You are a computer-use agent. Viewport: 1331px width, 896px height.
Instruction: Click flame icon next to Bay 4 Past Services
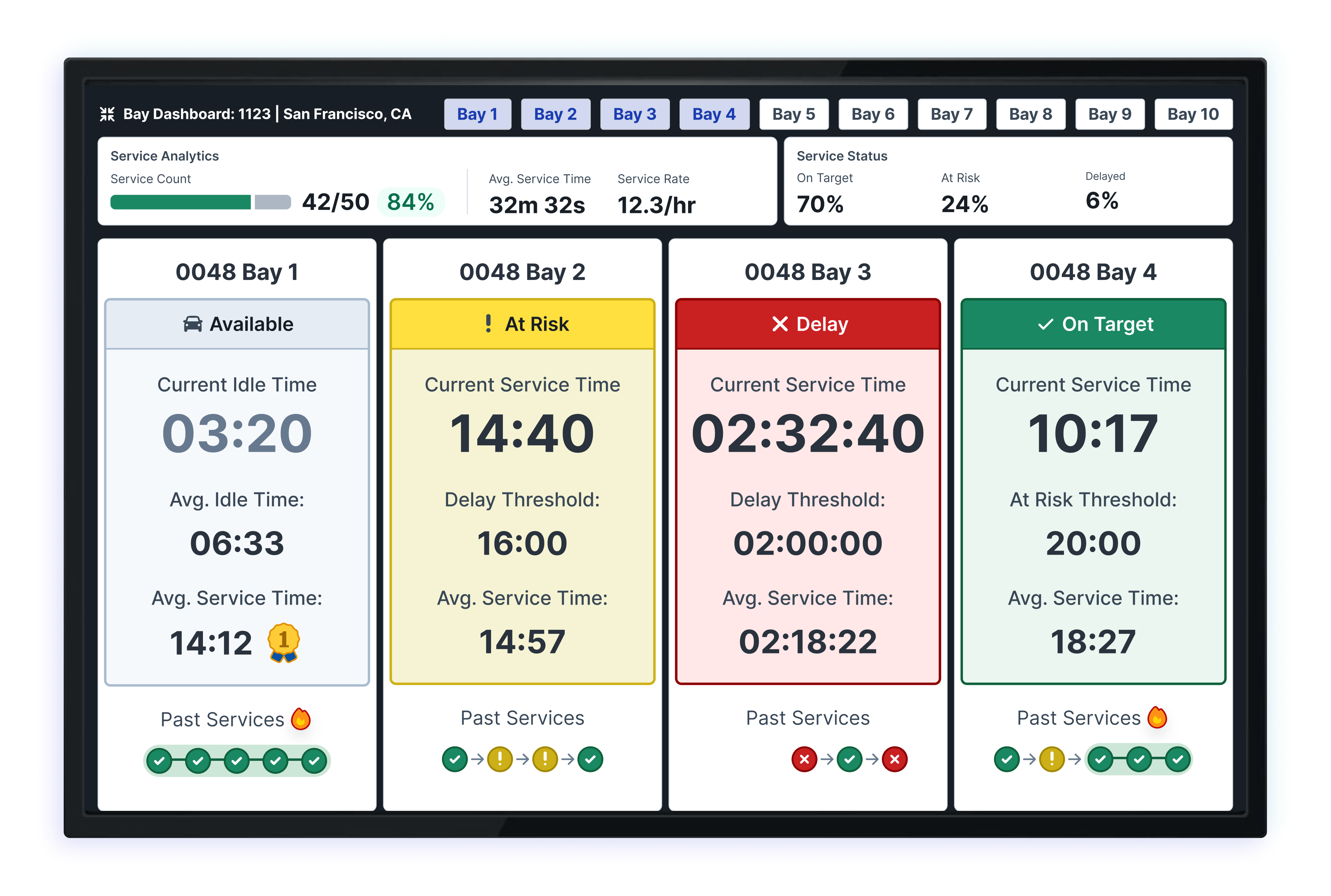[x=1157, y=717]
